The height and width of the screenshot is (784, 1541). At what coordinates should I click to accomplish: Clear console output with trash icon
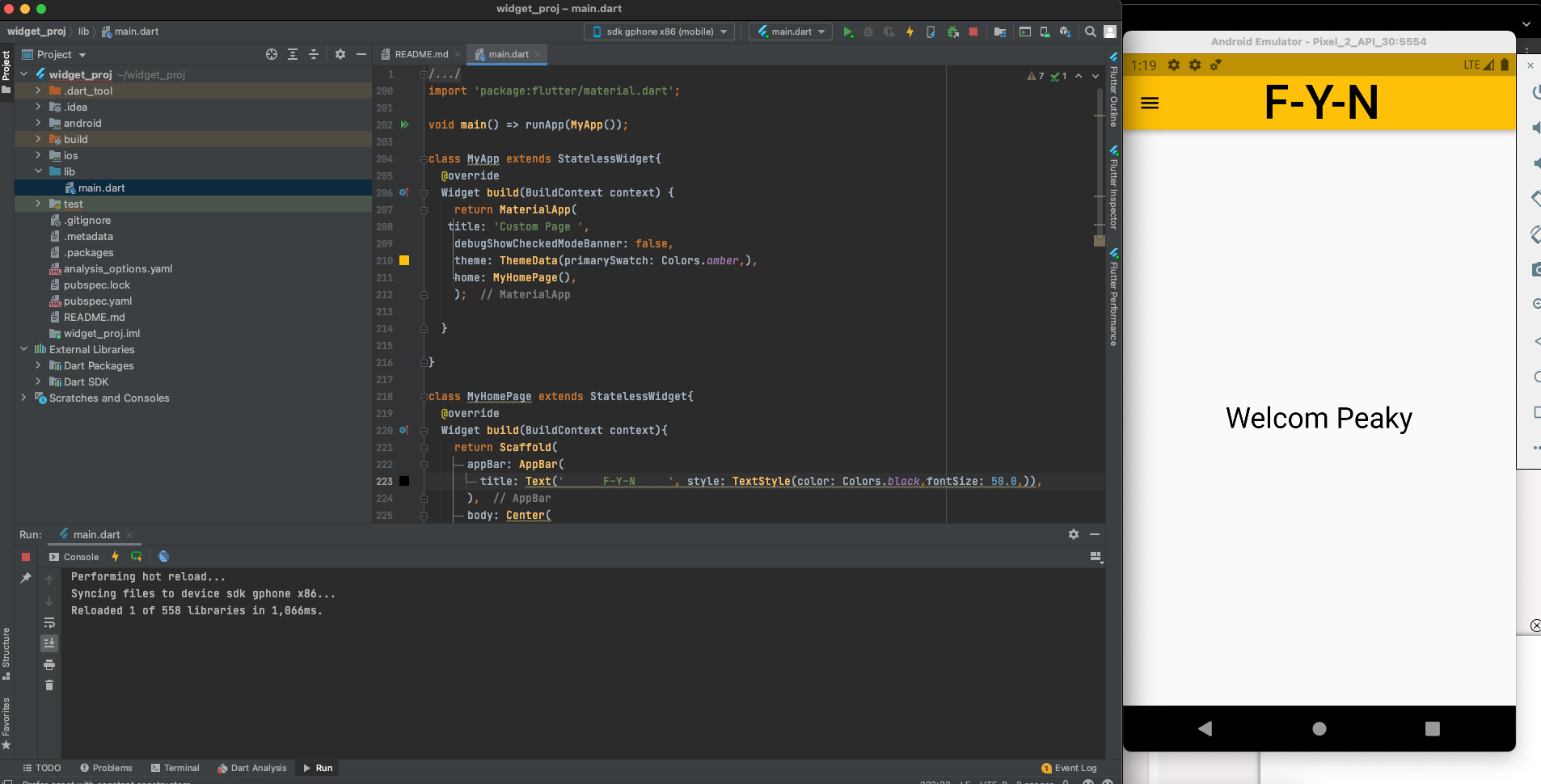tap(49, 685)
